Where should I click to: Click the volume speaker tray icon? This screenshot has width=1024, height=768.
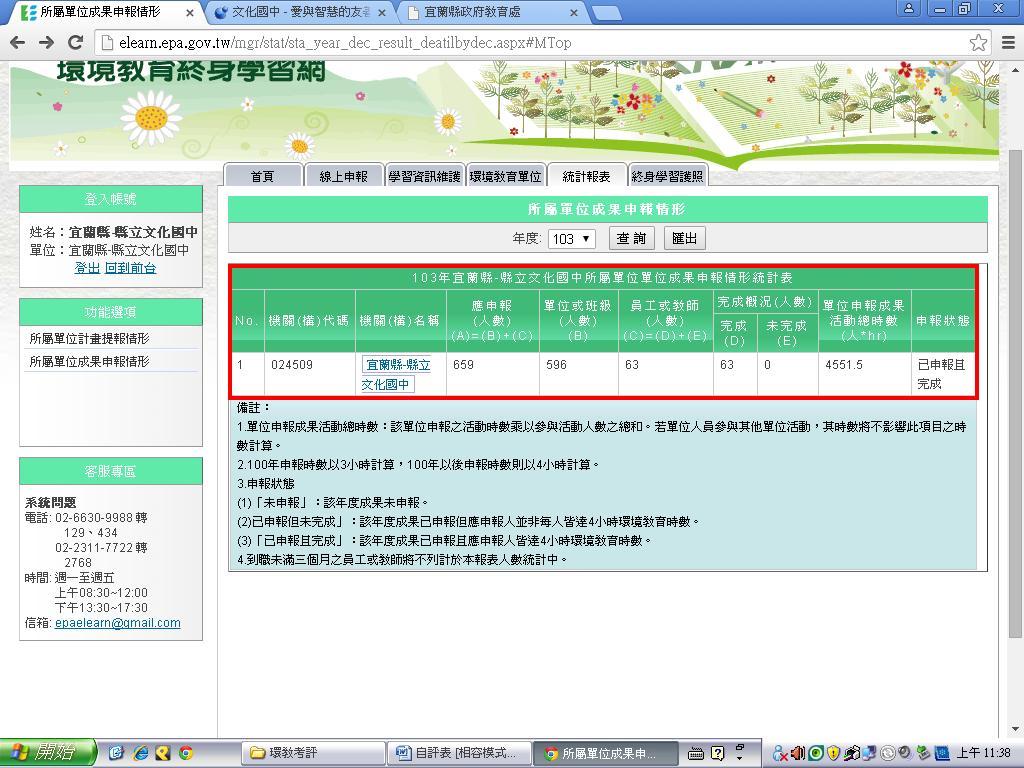point(798,753)
